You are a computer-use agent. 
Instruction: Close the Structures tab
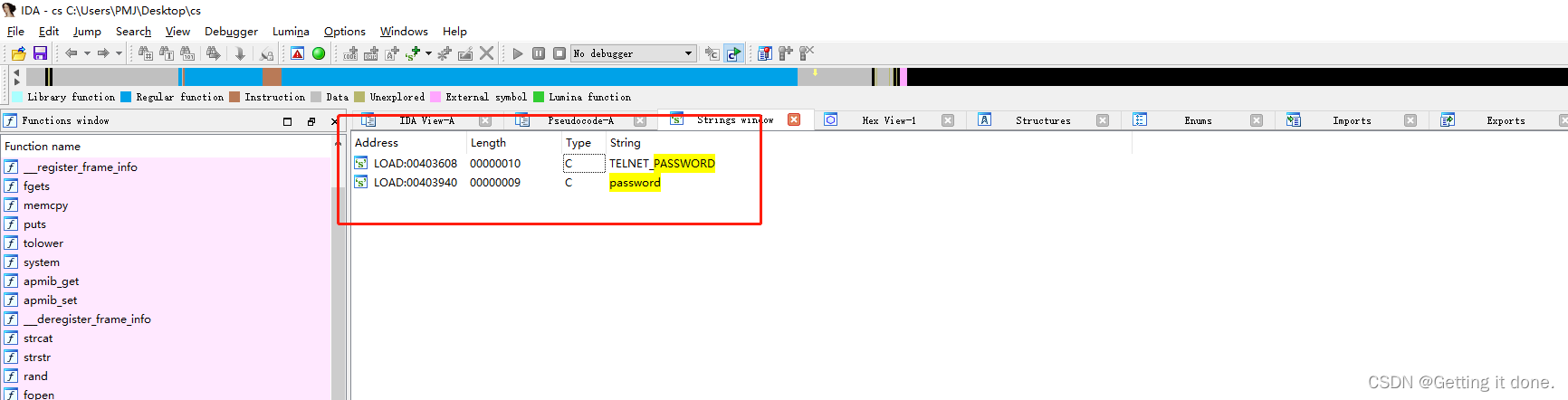tap(1103, 120)
